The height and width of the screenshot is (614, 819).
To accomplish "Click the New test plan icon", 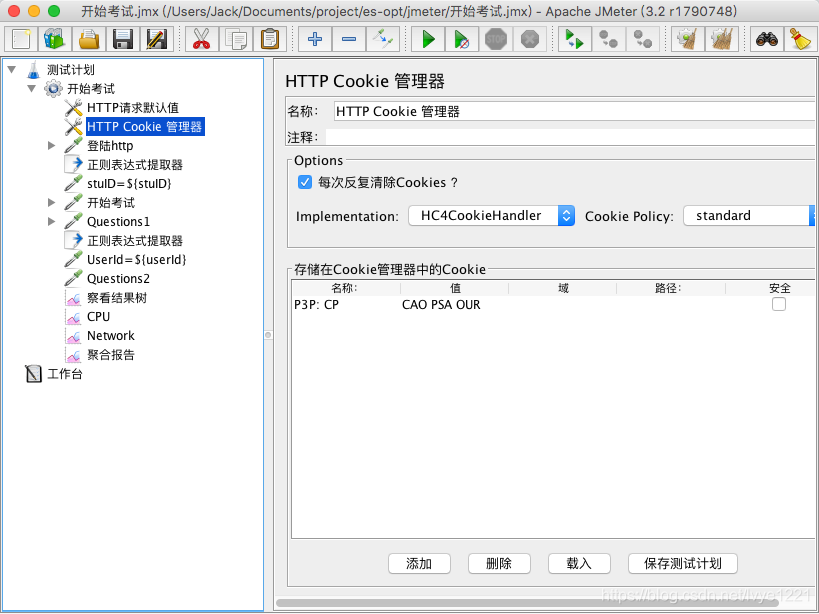I will pos(21,39).
